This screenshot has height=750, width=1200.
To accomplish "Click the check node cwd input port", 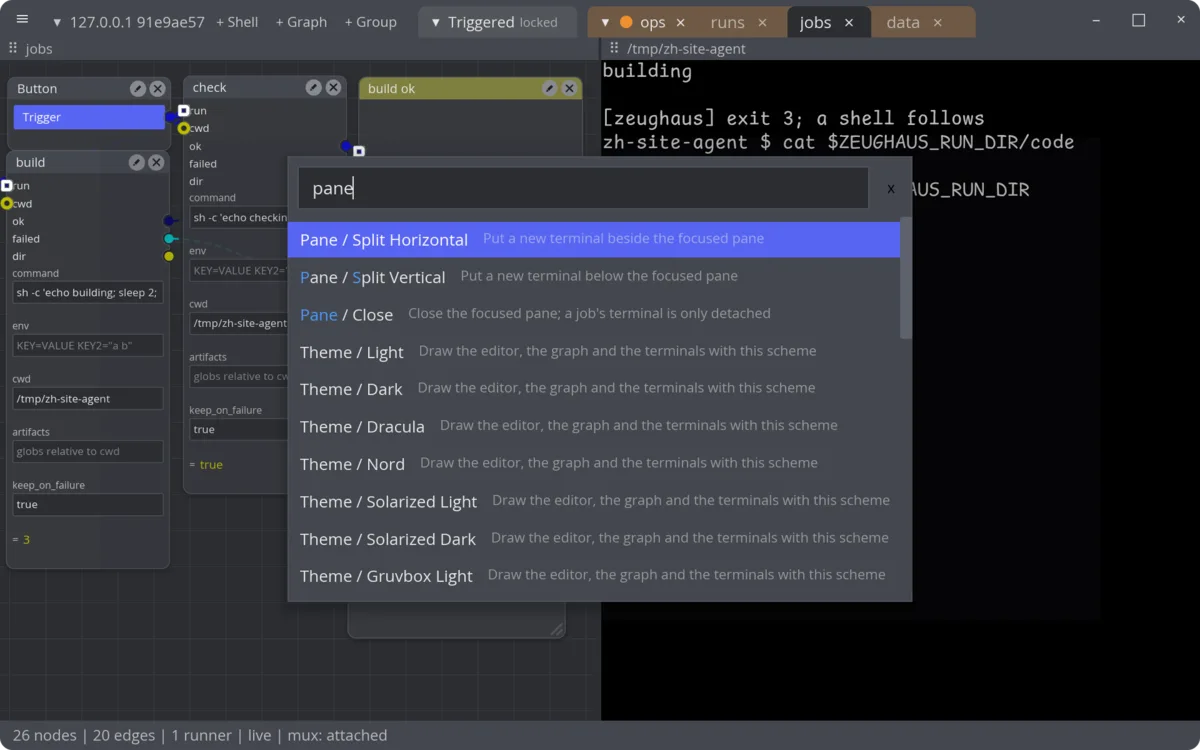I will coord(184,128).
